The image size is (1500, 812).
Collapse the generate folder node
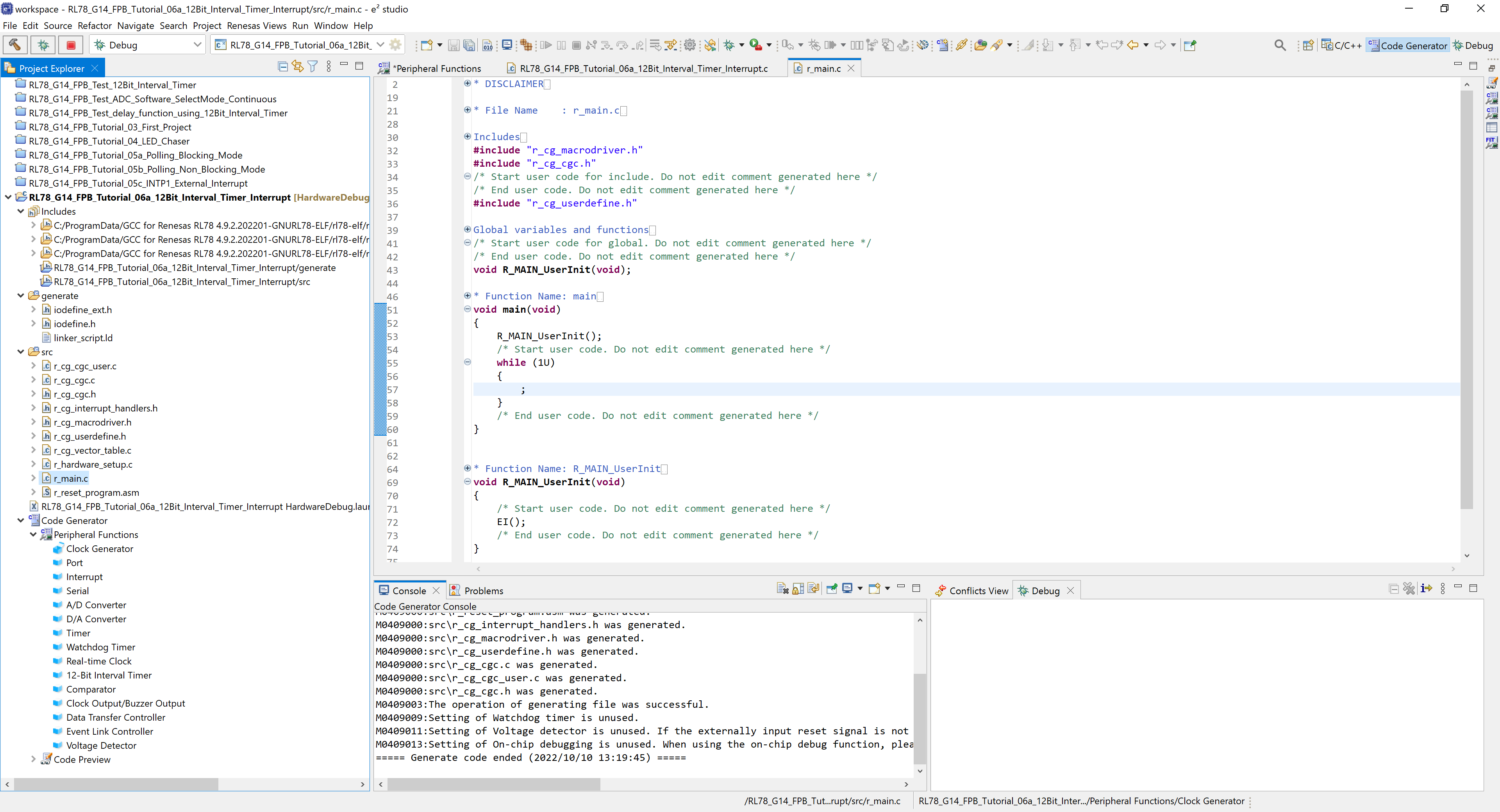(21, 296)
